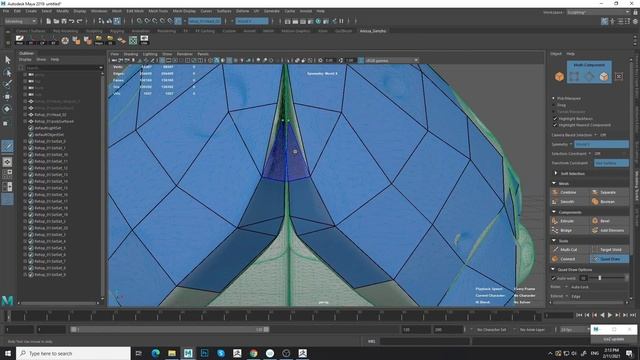
Task: Redo using the status line arrow
Action: (80, 21)
